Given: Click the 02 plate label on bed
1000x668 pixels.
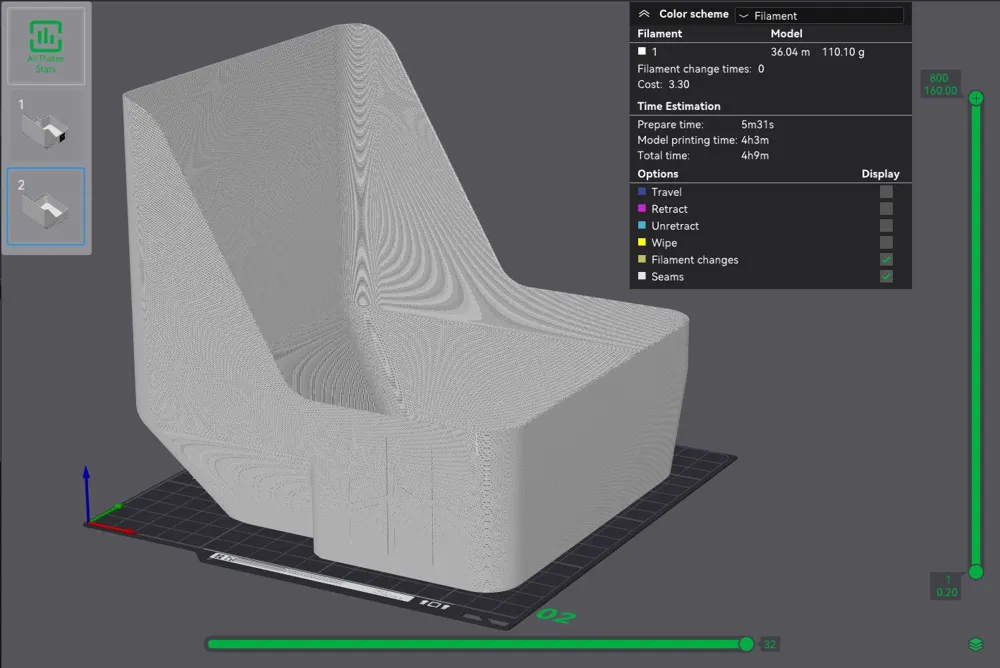Looking at the screenshot, I should [x=556, y=616].
